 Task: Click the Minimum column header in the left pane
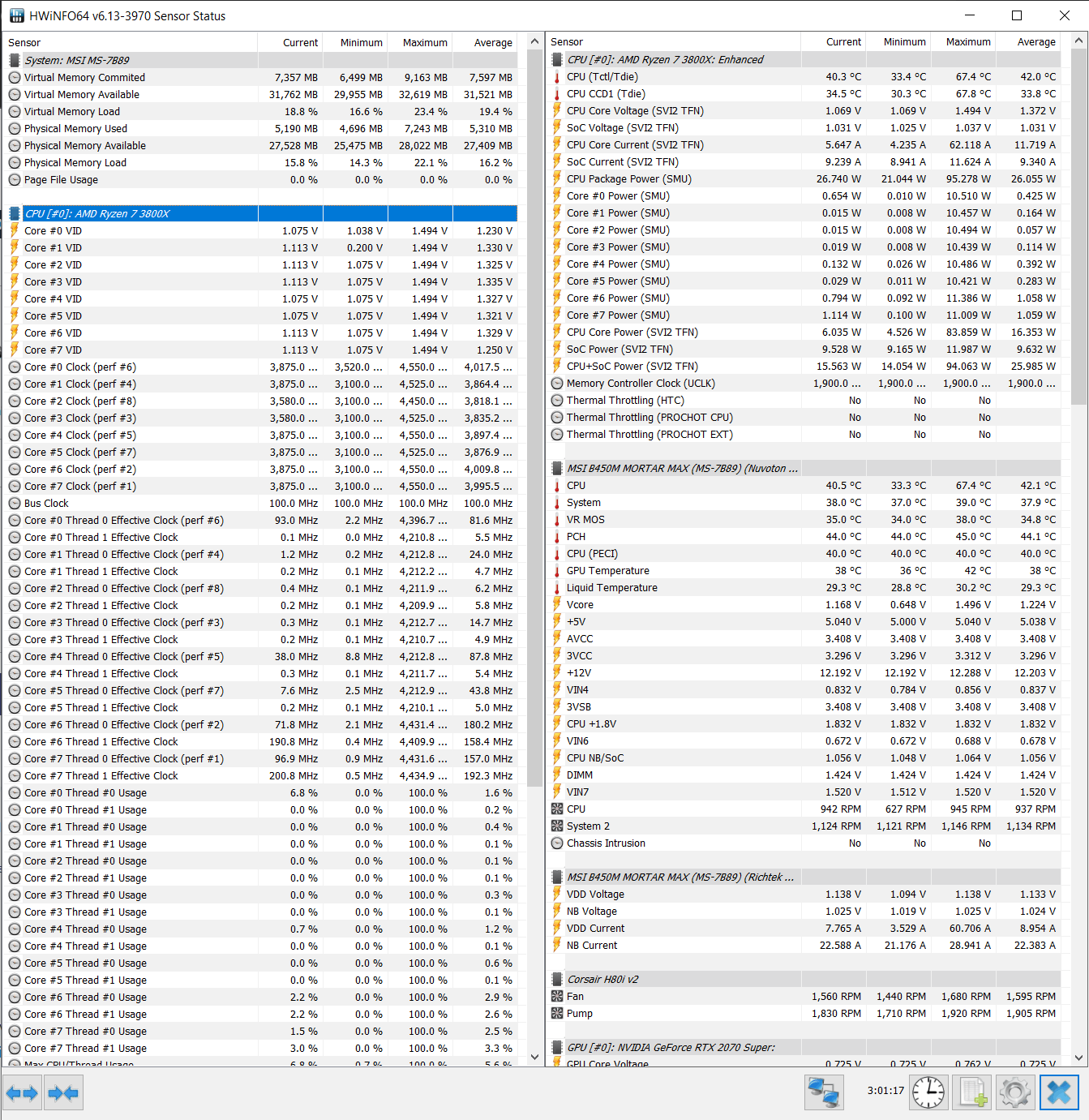(355, 42)
